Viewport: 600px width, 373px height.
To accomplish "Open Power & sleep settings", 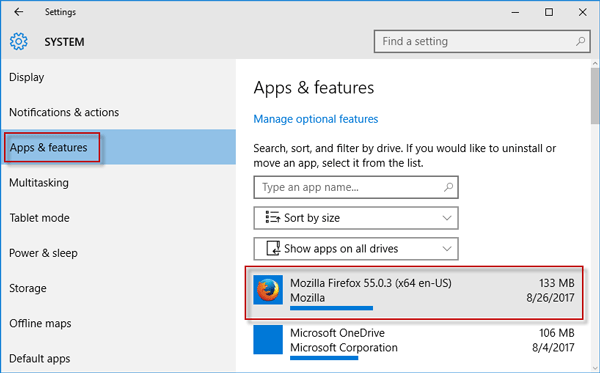I will click(x=118, y=253).
